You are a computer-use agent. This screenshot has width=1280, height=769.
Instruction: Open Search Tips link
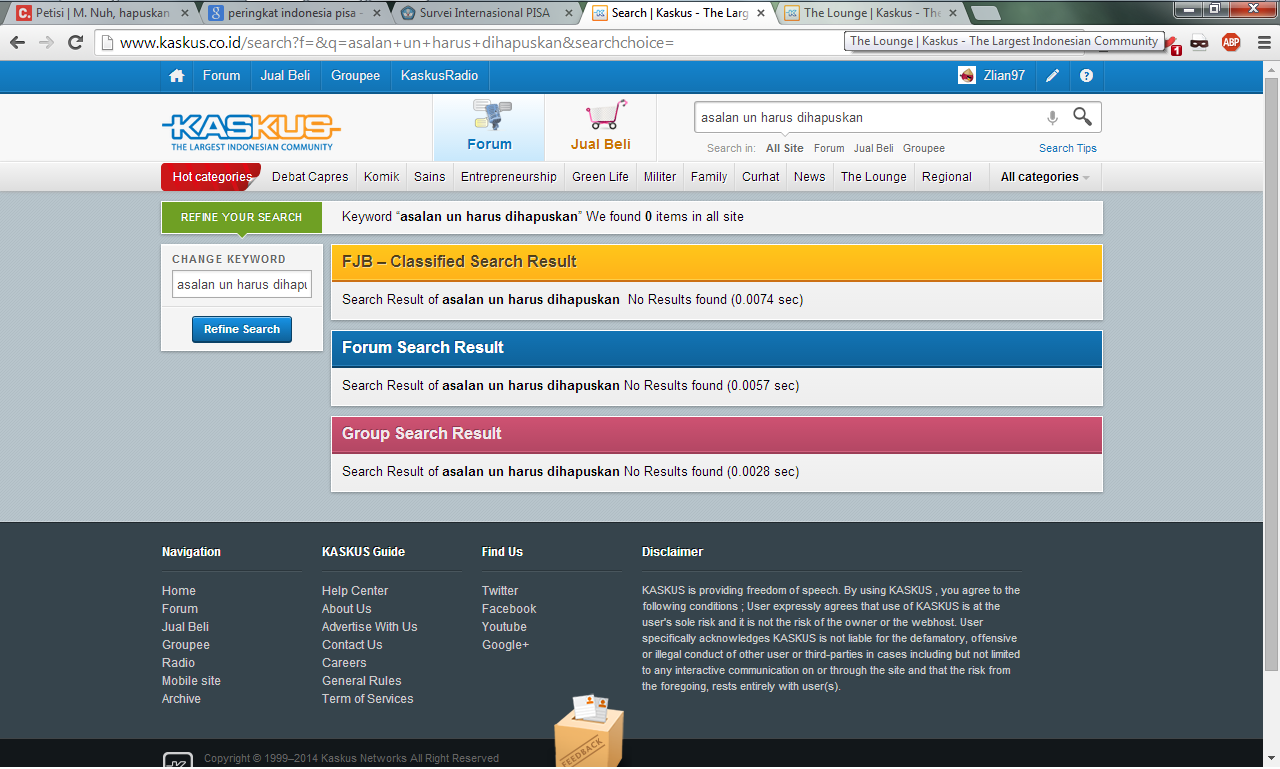tap(1068, 148)
